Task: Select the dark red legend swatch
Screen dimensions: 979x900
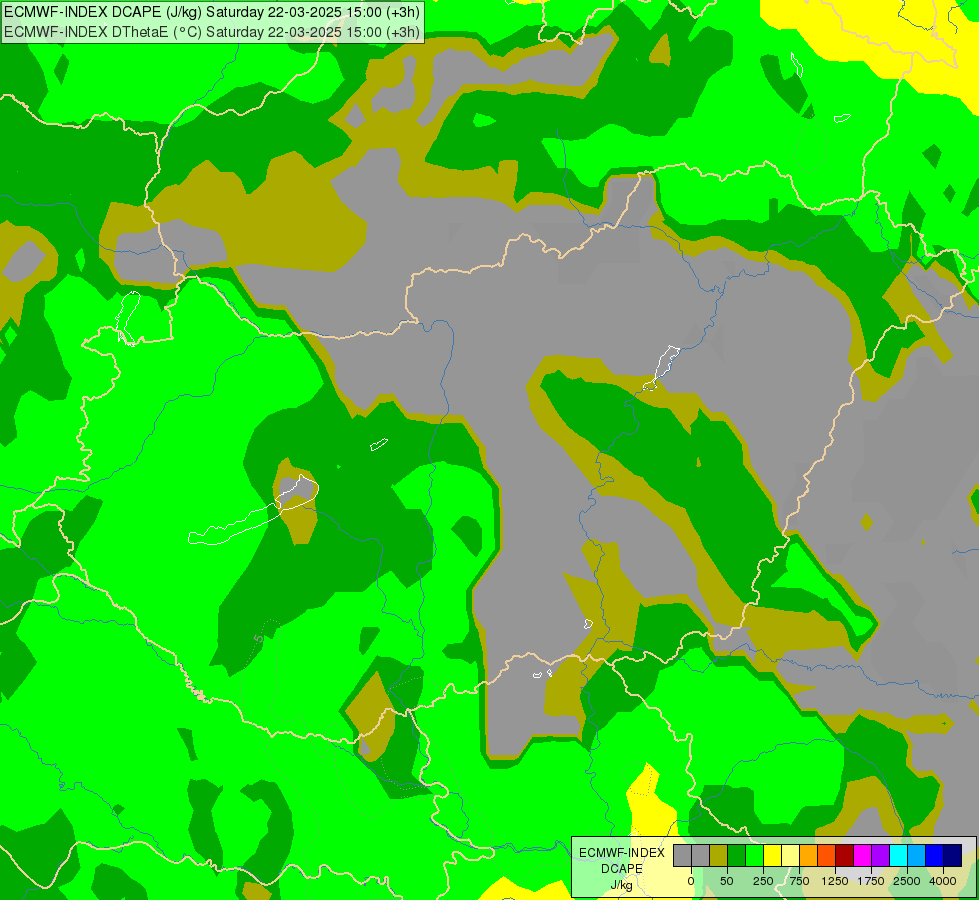Action: 845,856
